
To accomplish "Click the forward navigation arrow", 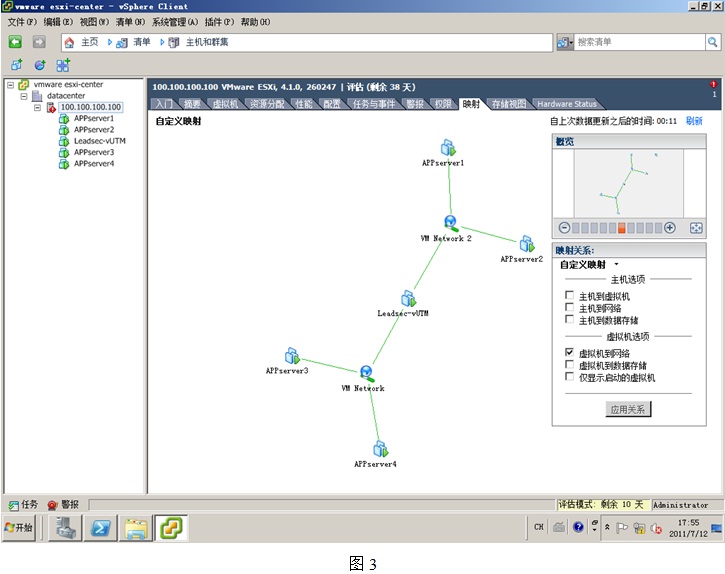I will click(x=39, y=42).
